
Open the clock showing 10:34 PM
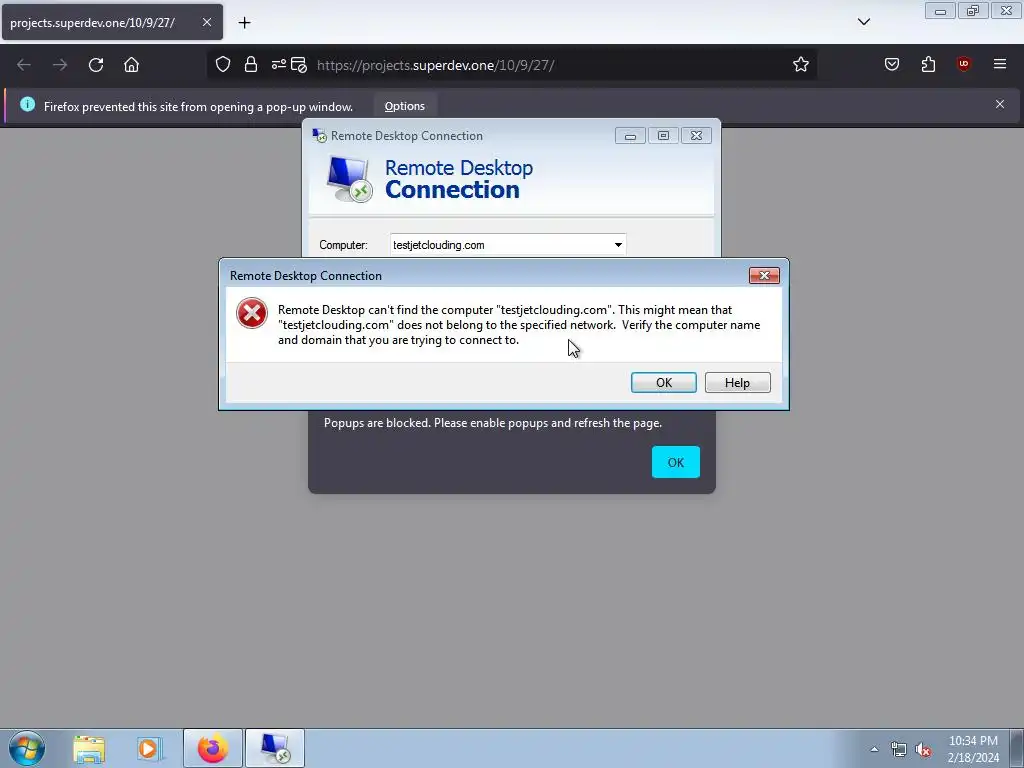973,749
